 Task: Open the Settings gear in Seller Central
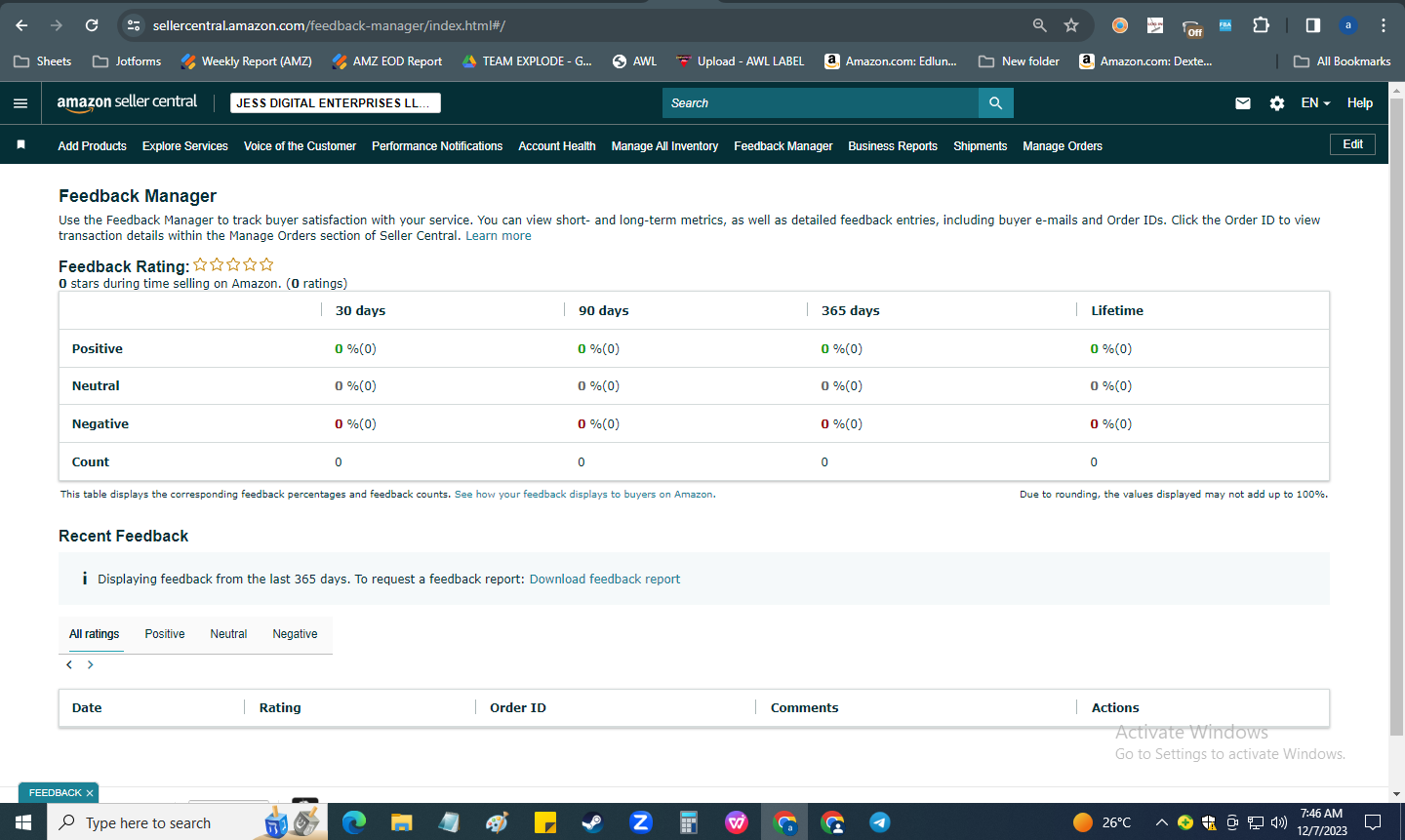tap(1277, 102)
